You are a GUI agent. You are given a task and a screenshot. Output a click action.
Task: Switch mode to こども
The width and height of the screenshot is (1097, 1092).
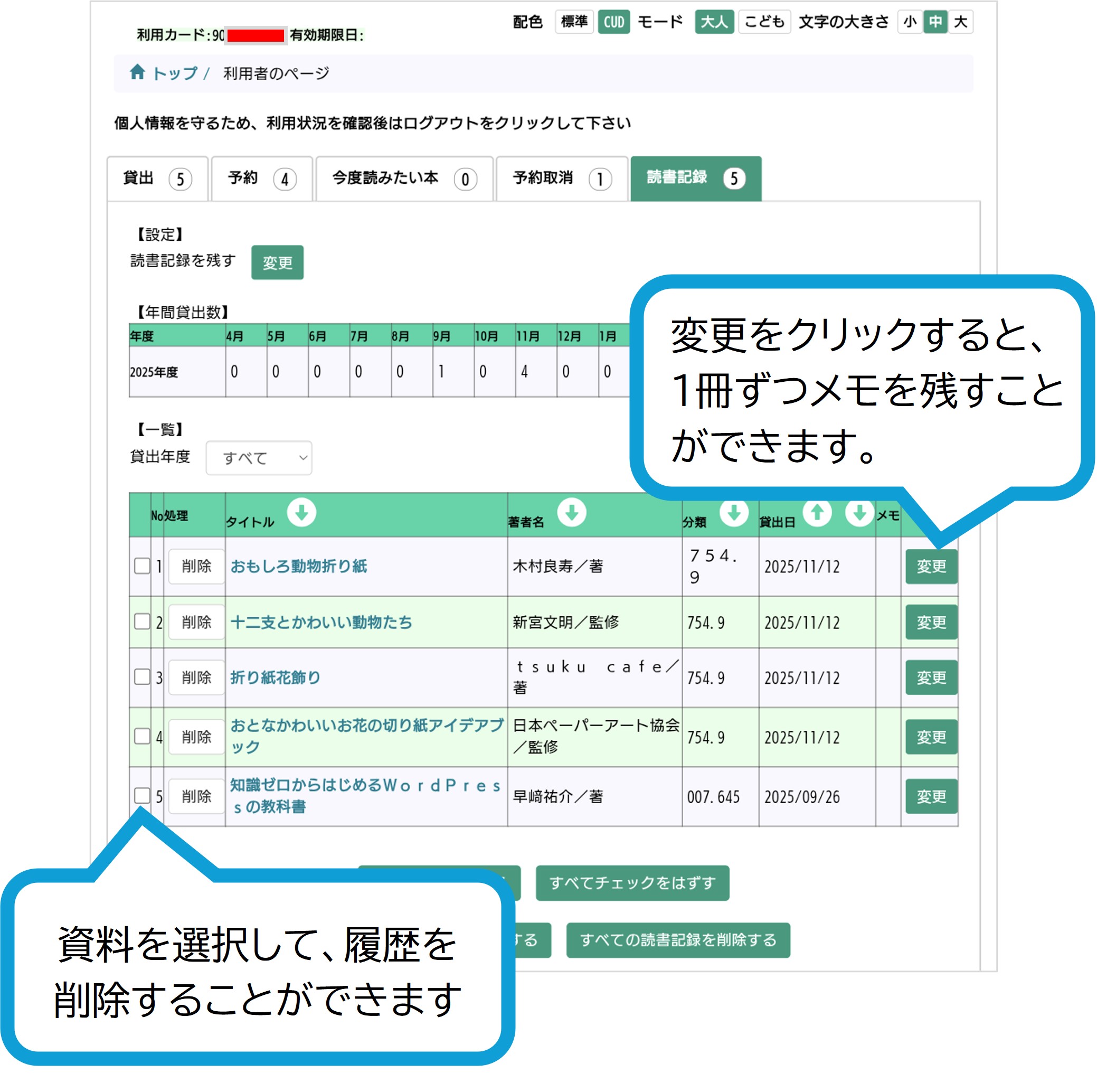tap(764, 22)
